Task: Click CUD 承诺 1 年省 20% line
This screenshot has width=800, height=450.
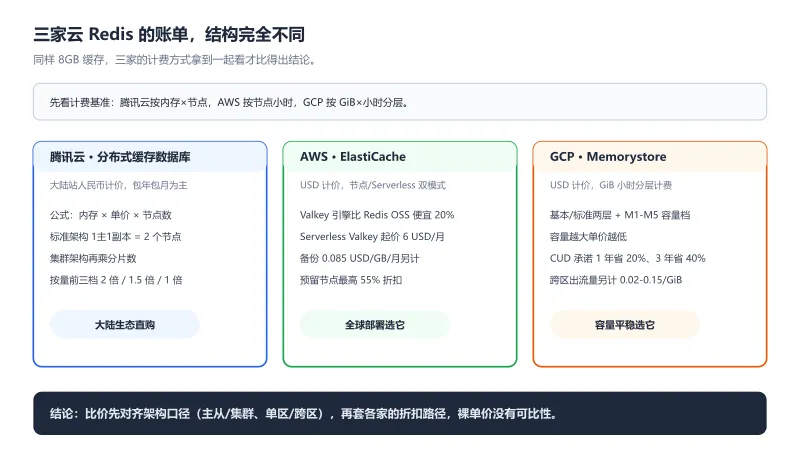Action: click(628, 258)
